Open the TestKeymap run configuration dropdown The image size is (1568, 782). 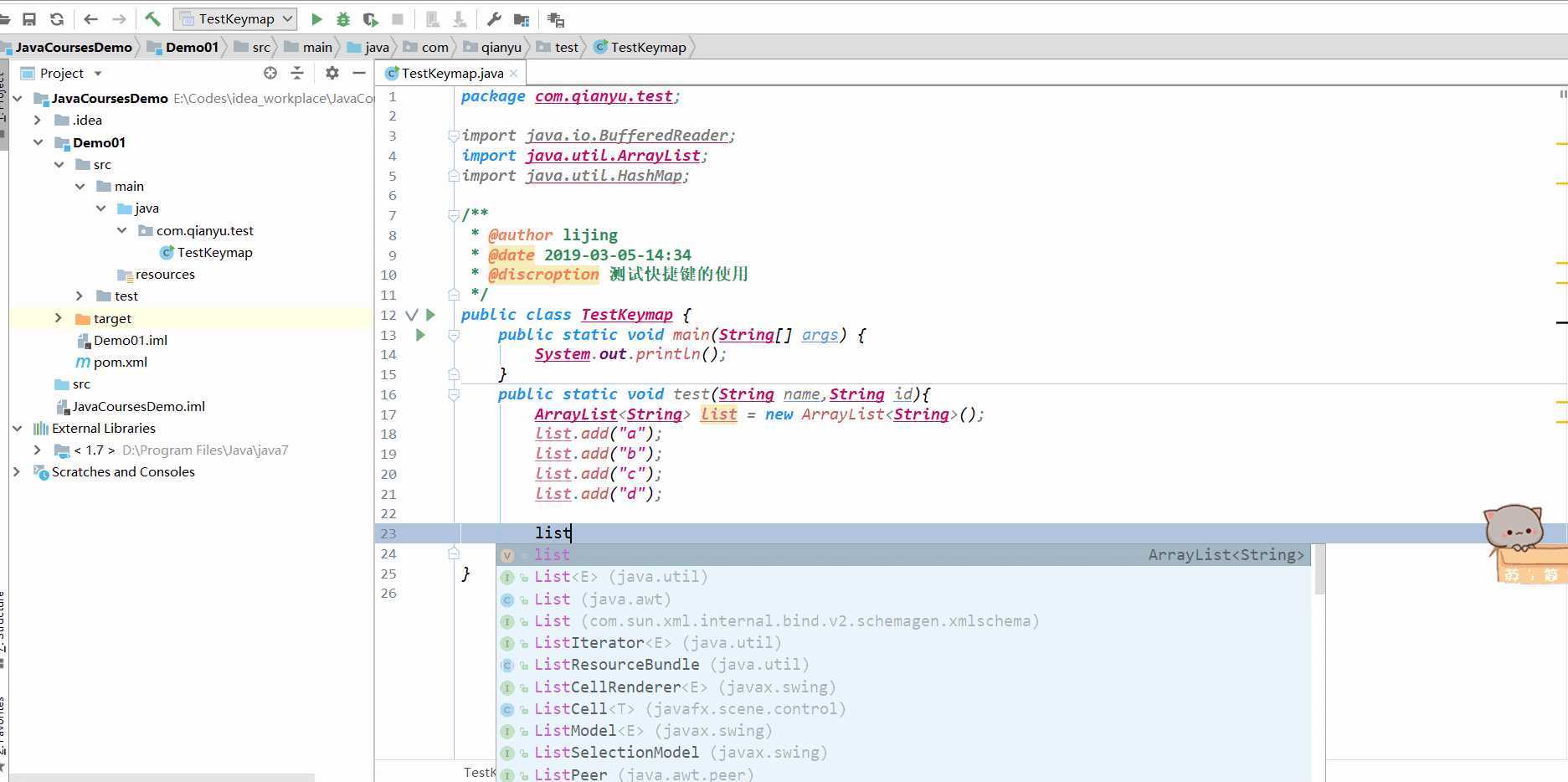(235, 18)
